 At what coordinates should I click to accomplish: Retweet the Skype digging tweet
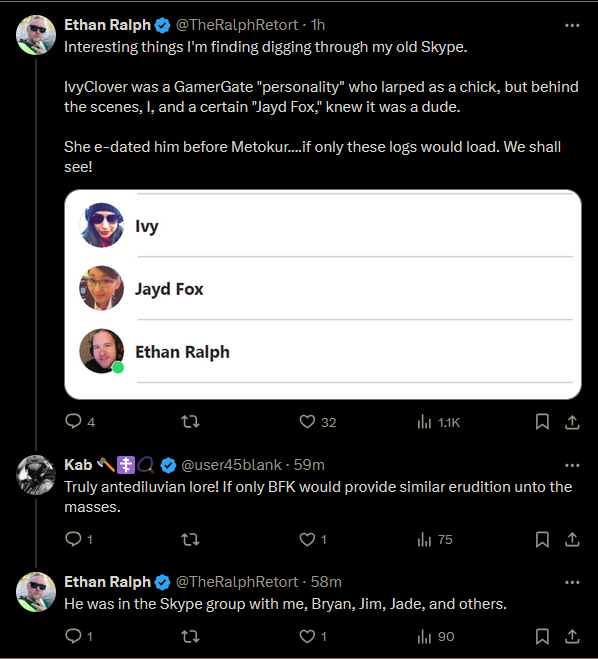(x=190, y=421)
